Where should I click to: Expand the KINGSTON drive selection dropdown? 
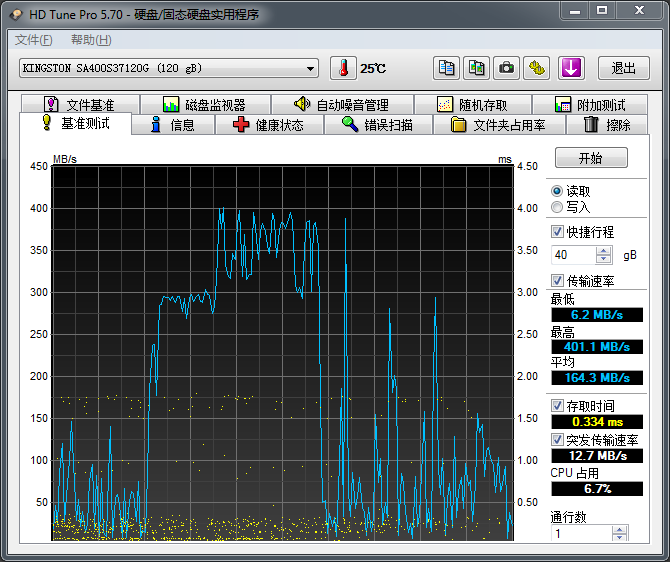(310, 68)
